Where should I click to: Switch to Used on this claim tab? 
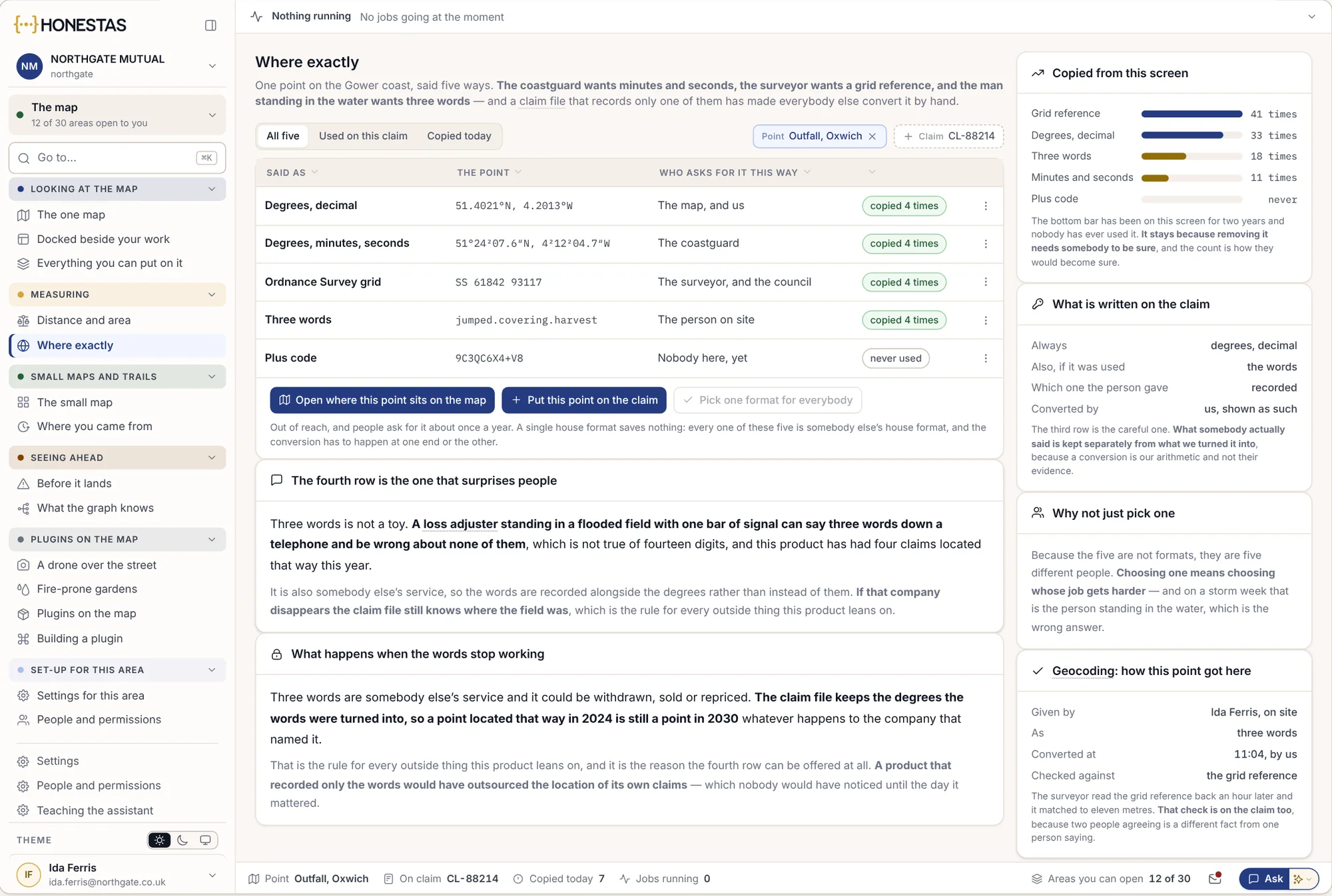point(363,136)
